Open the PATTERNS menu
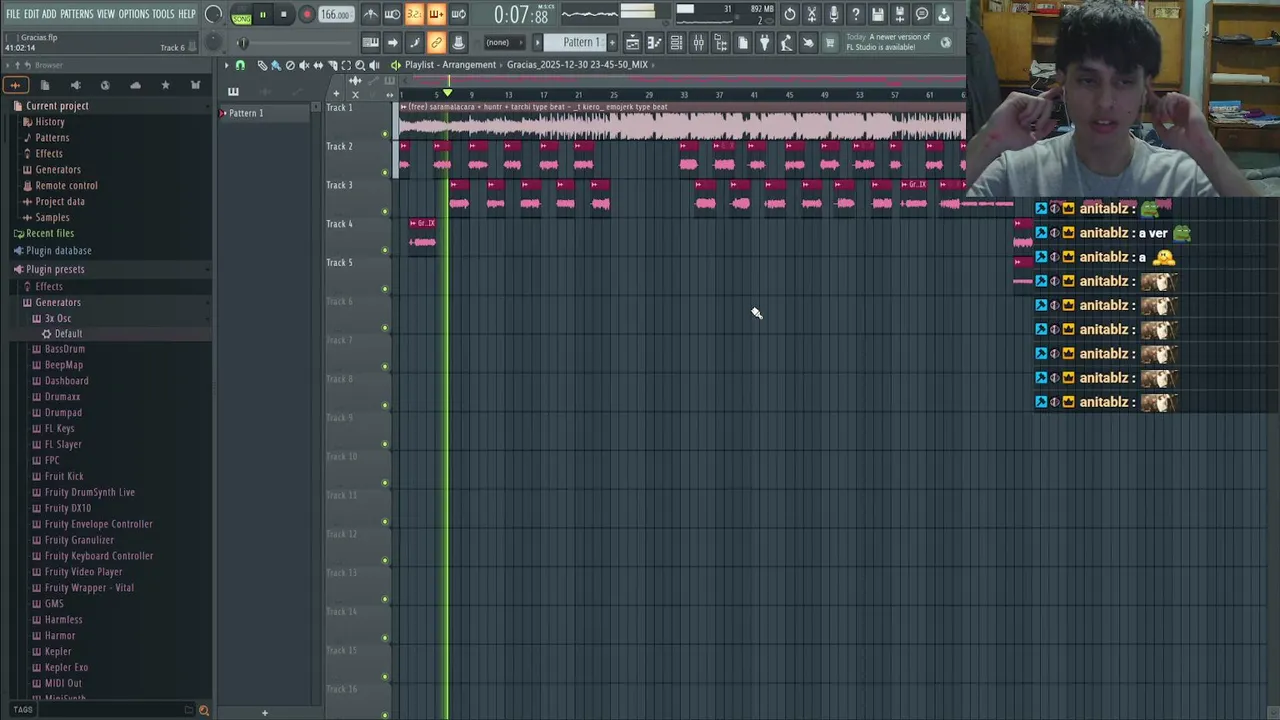This screenshot has height=720, width=1280. point(76,14)
